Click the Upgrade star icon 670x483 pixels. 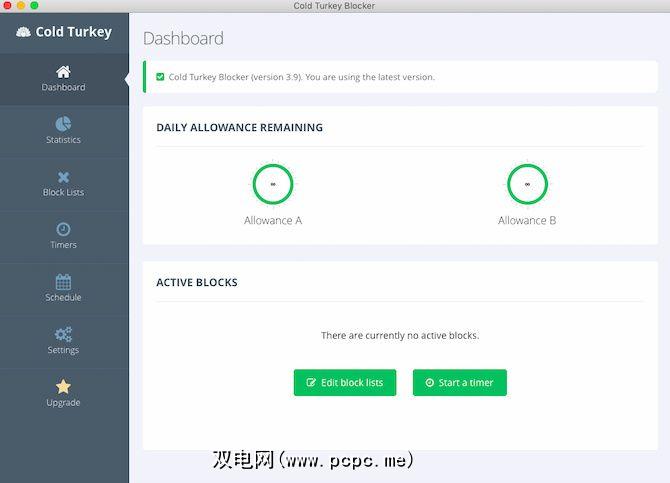click(63, 386)
